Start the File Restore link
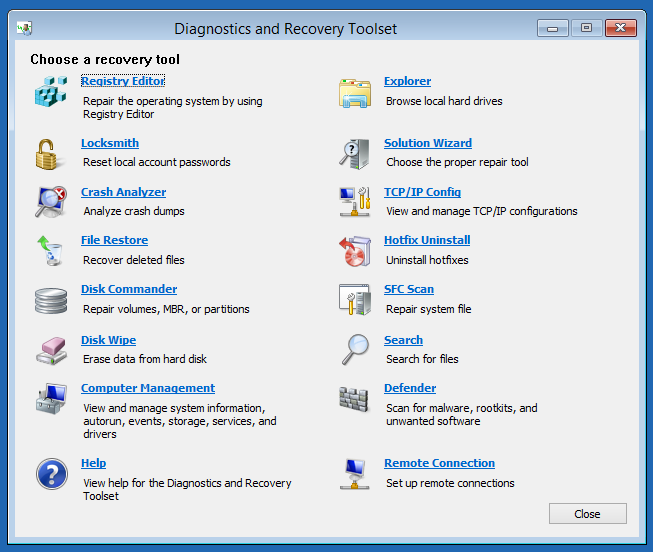Screen dimensions: 653x552 pyautogui.click(x=115, y=240)
